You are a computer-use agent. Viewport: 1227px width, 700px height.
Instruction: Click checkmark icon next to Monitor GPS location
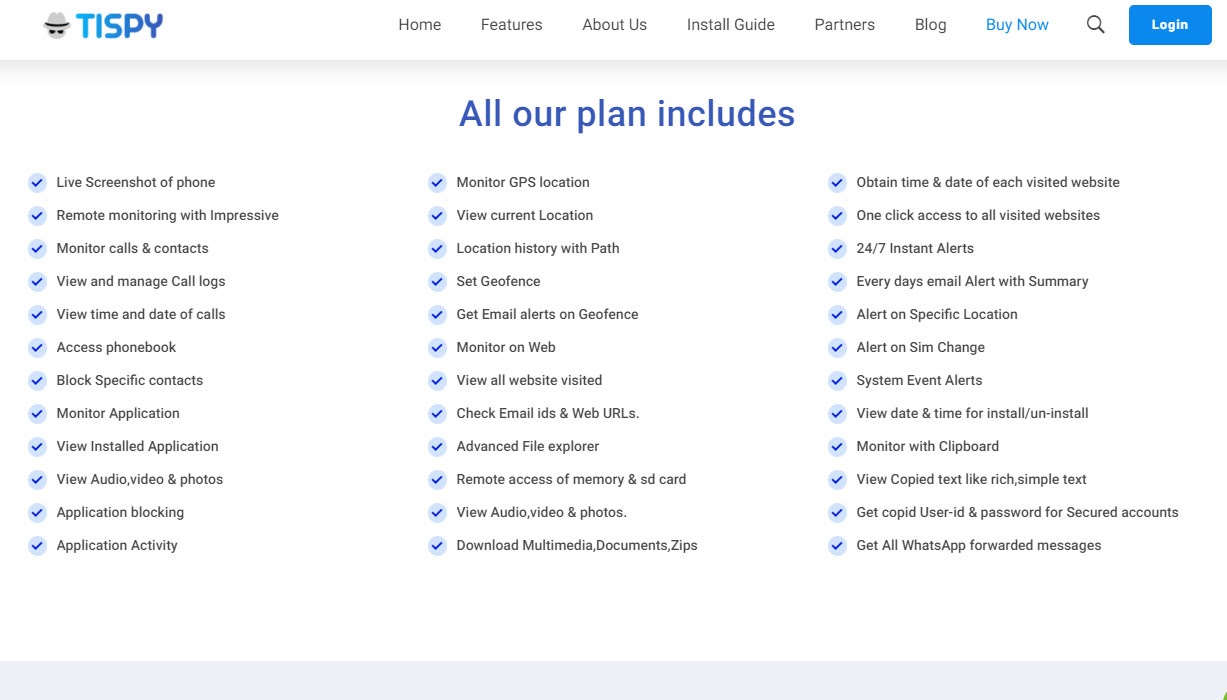[437, 182]
